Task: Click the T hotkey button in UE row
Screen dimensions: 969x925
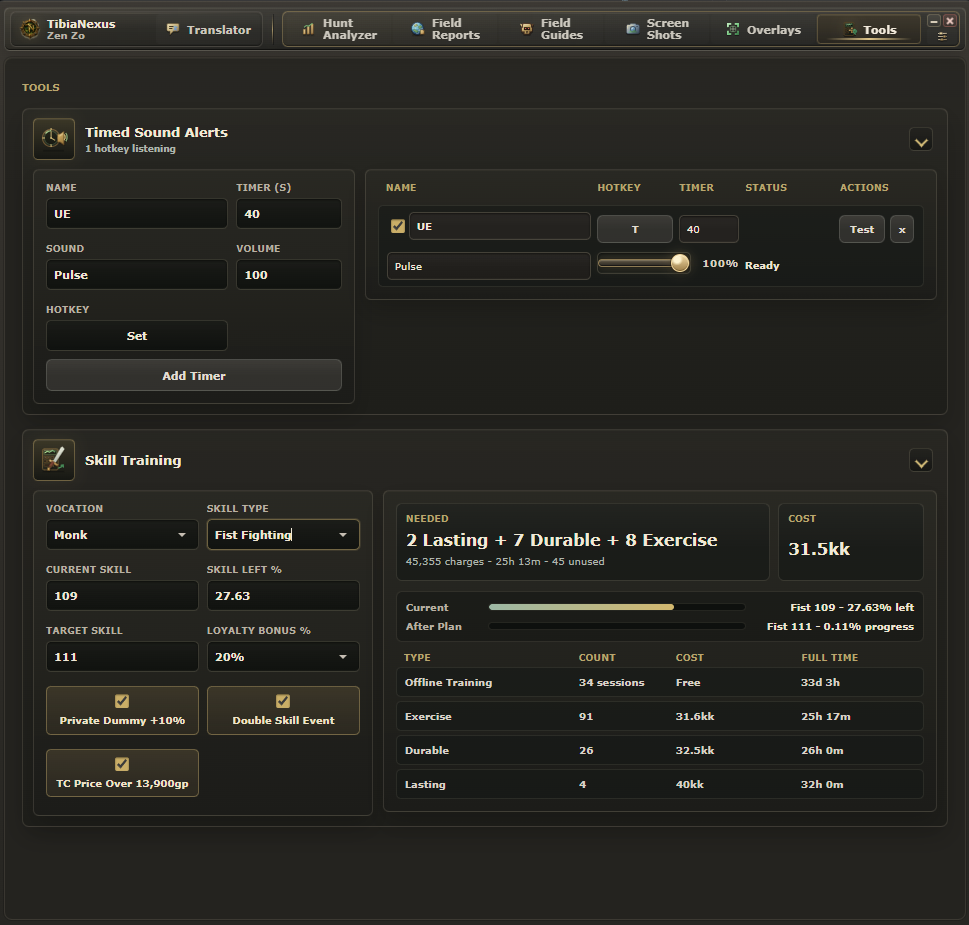Action: (x=635, y=229)
